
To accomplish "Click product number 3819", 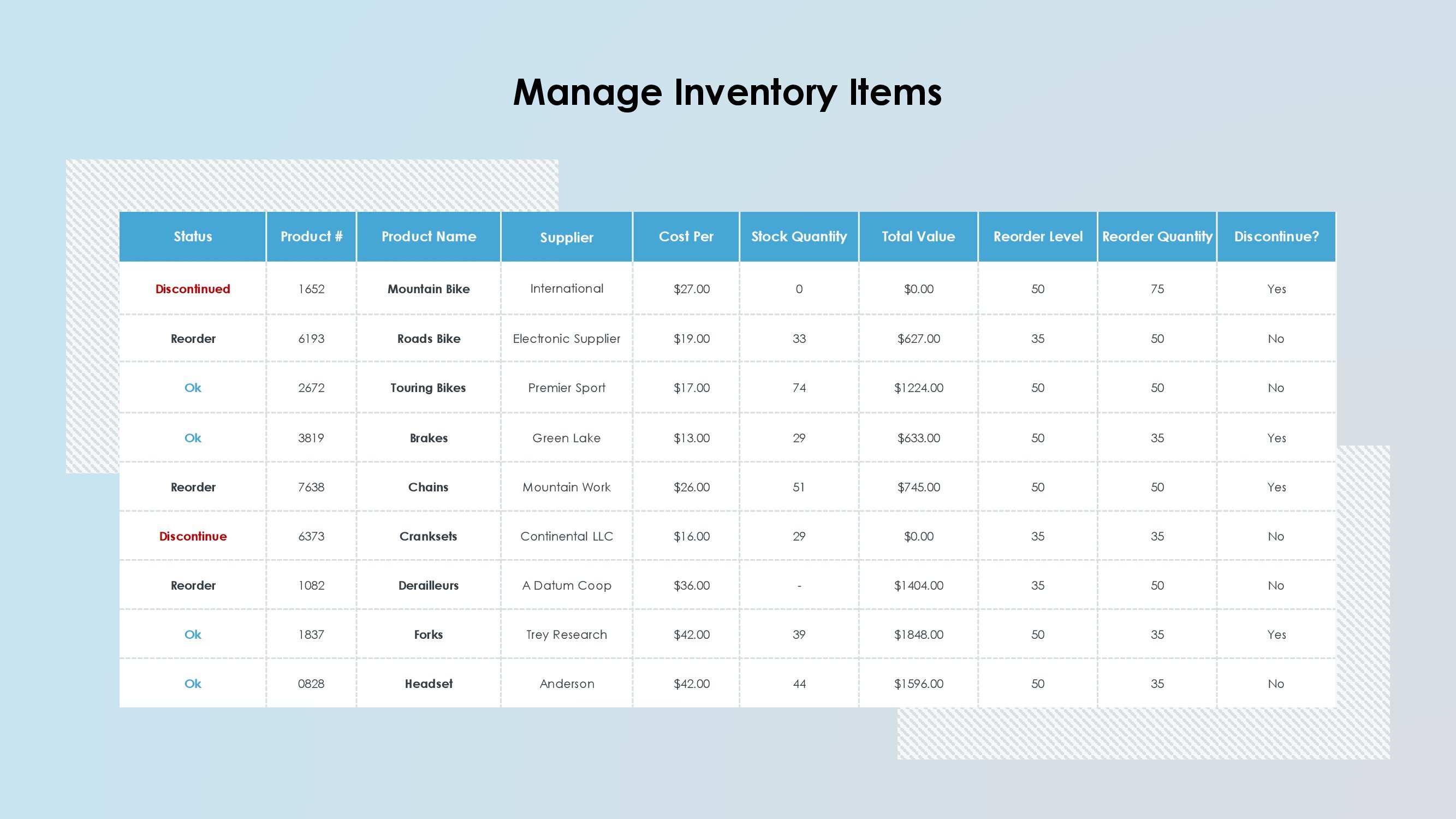I will [x=311, y=438].
